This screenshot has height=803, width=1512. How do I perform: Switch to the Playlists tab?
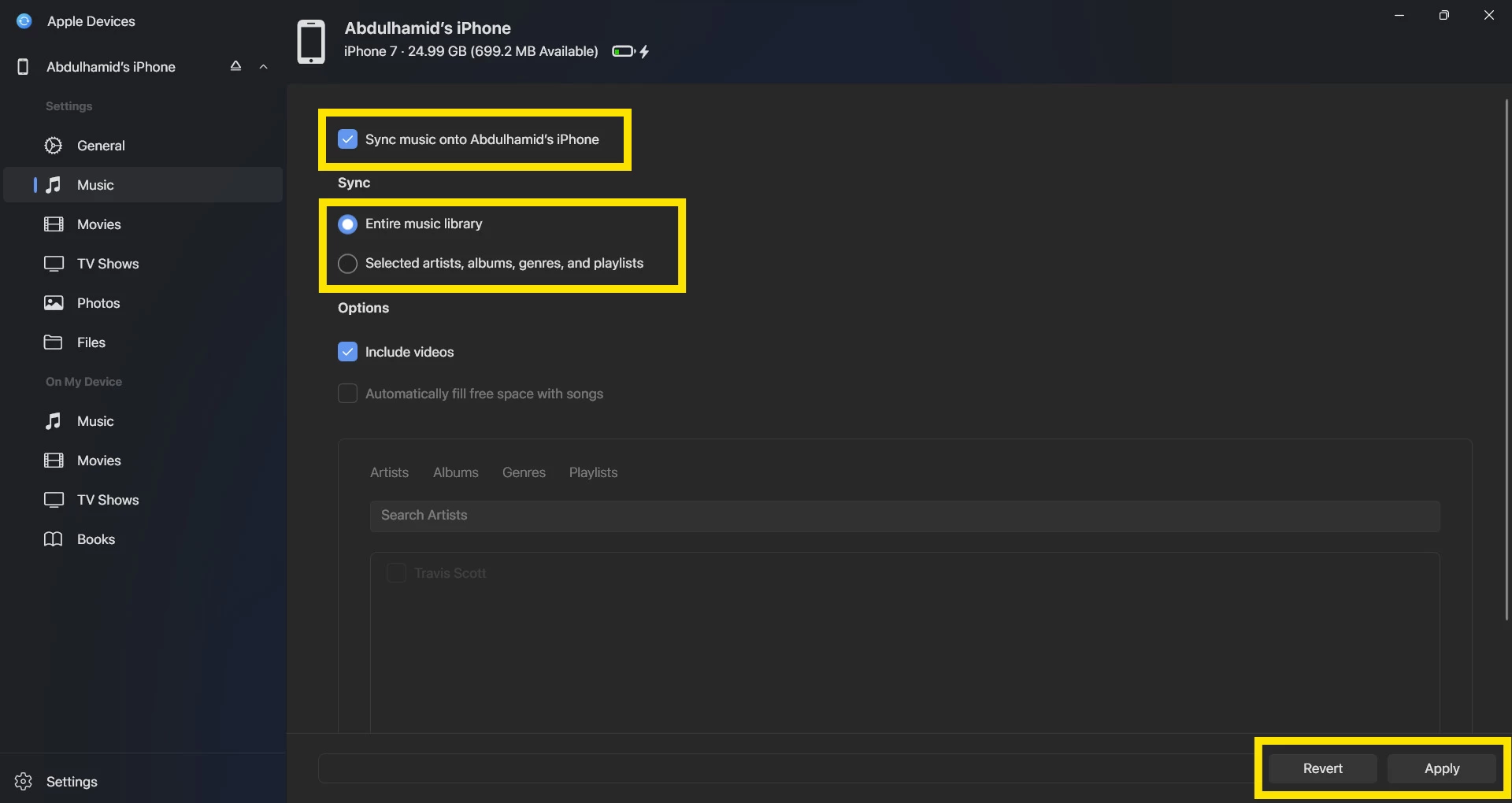593,472
